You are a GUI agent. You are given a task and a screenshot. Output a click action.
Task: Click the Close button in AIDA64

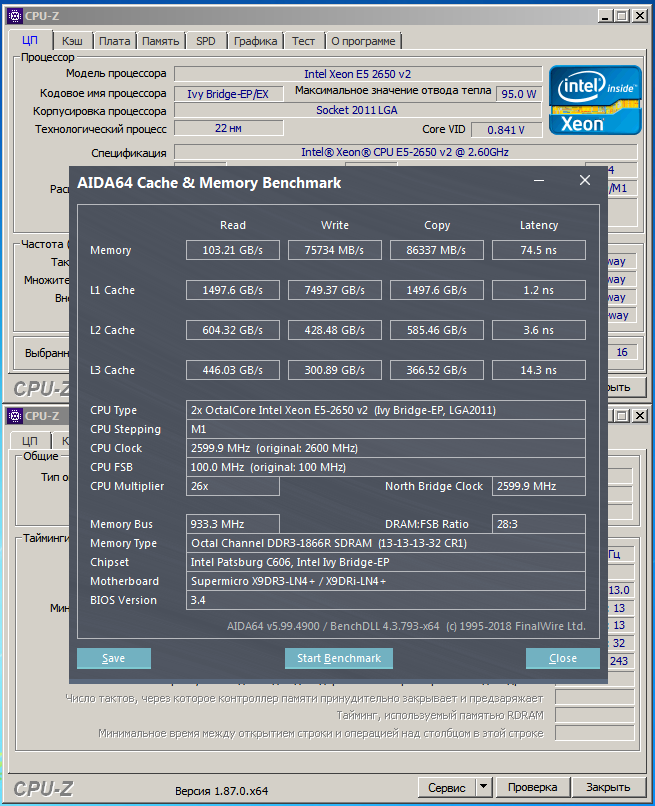(x=562, y=658)
